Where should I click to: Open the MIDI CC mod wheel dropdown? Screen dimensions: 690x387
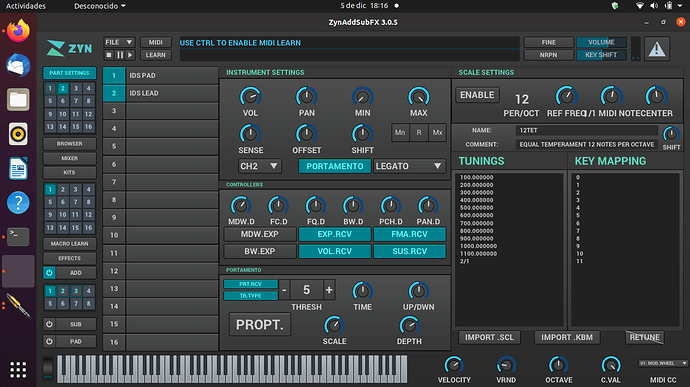663,363
